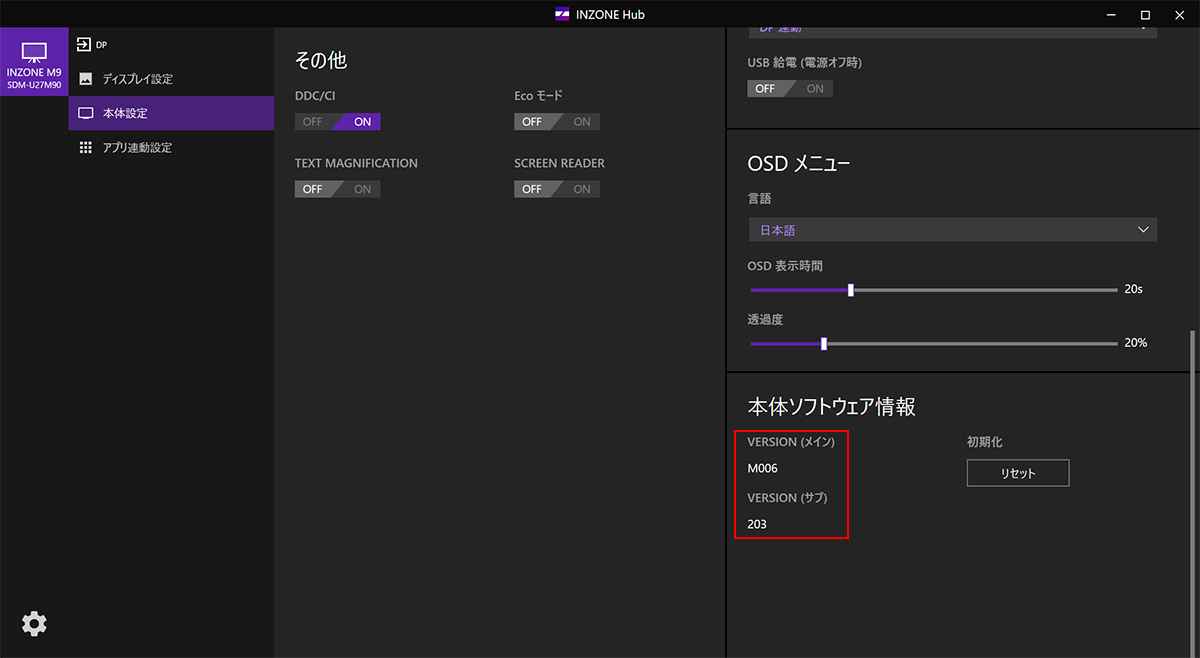The image size is (1200, 658).
Task: Enable the Eco モード switch
Action: [x=579, y=122]
